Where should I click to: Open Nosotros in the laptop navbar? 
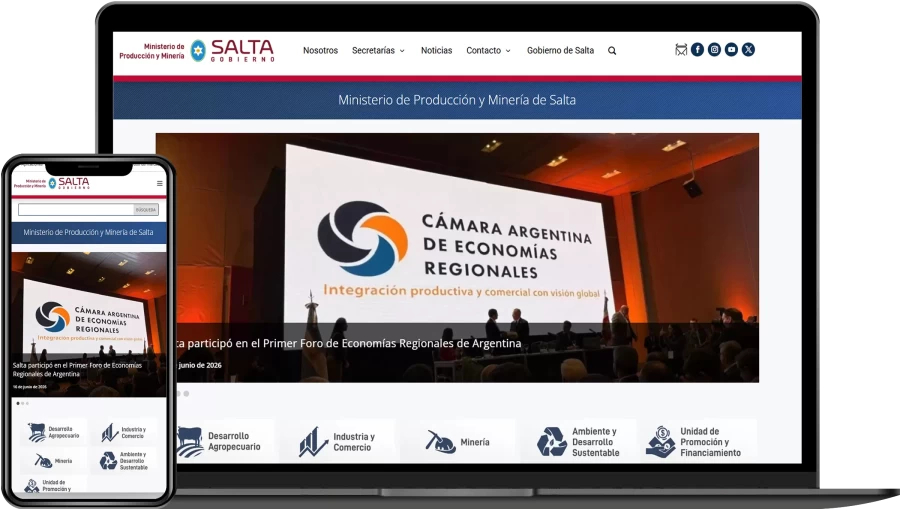320,50
